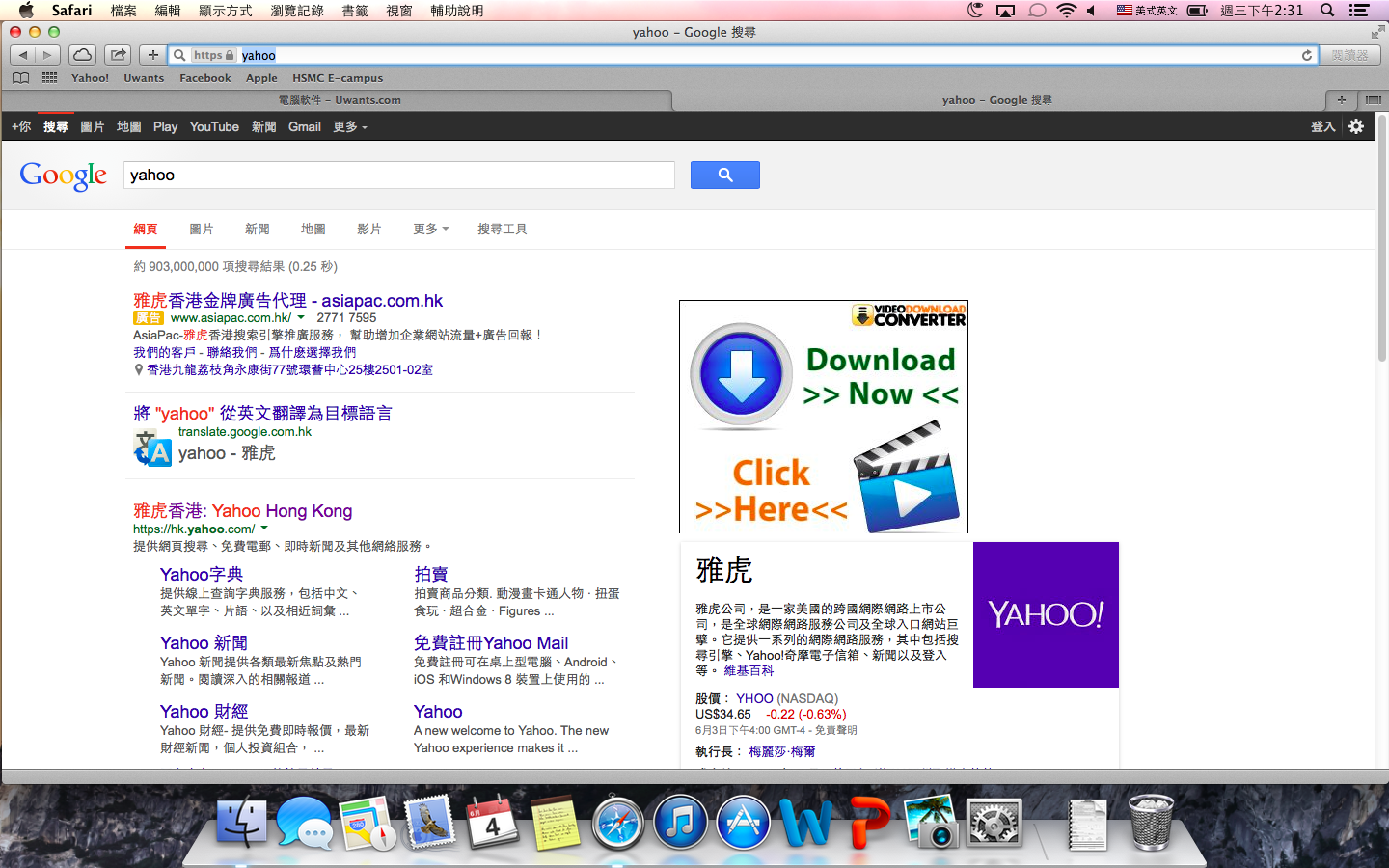Open the 顯示方式 menu
Screen dimensions: 1389x868
225,11
